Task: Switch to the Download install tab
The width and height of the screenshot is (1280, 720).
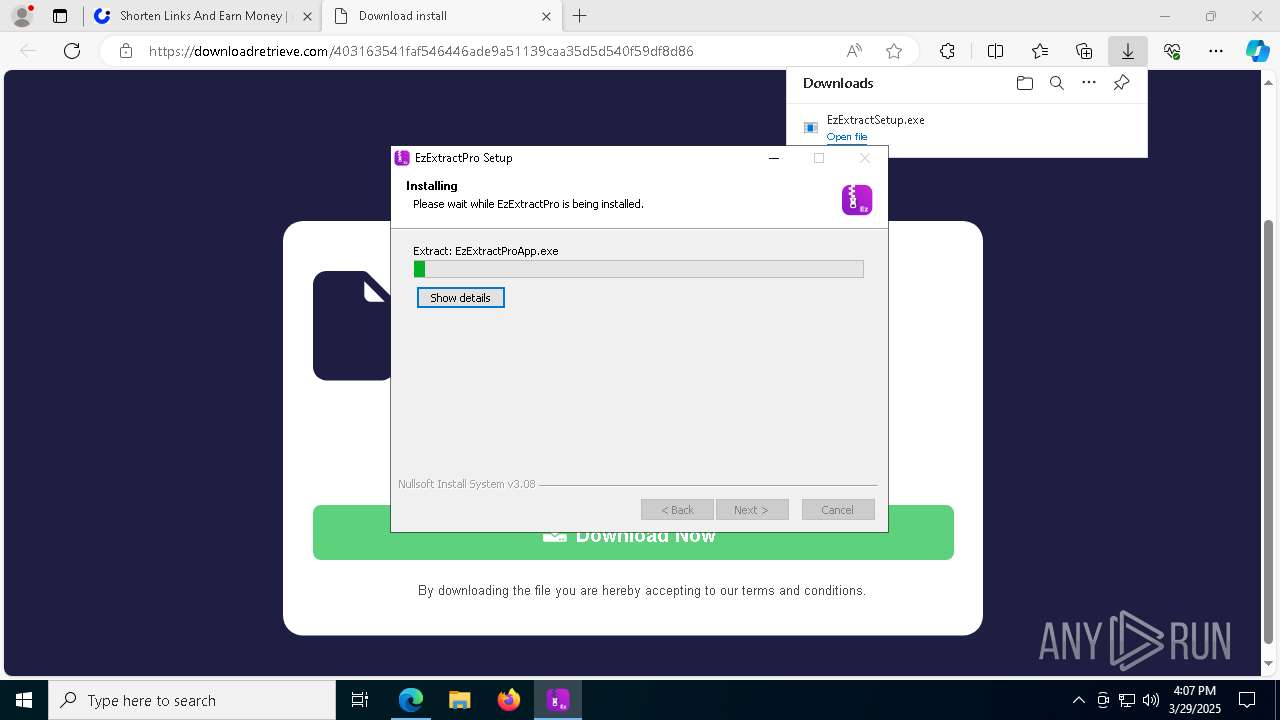Action: click(440, 16)
